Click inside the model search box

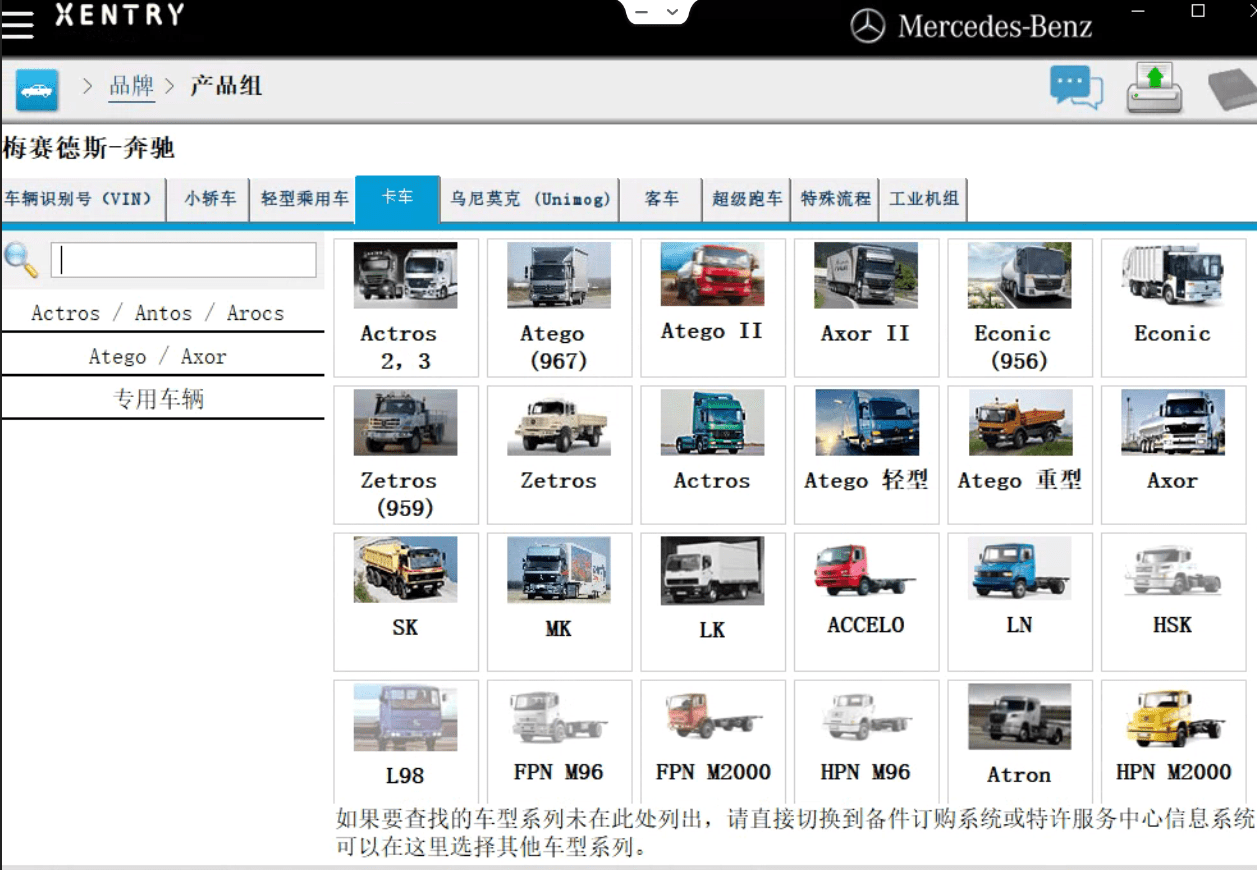(x=183, y=260)
